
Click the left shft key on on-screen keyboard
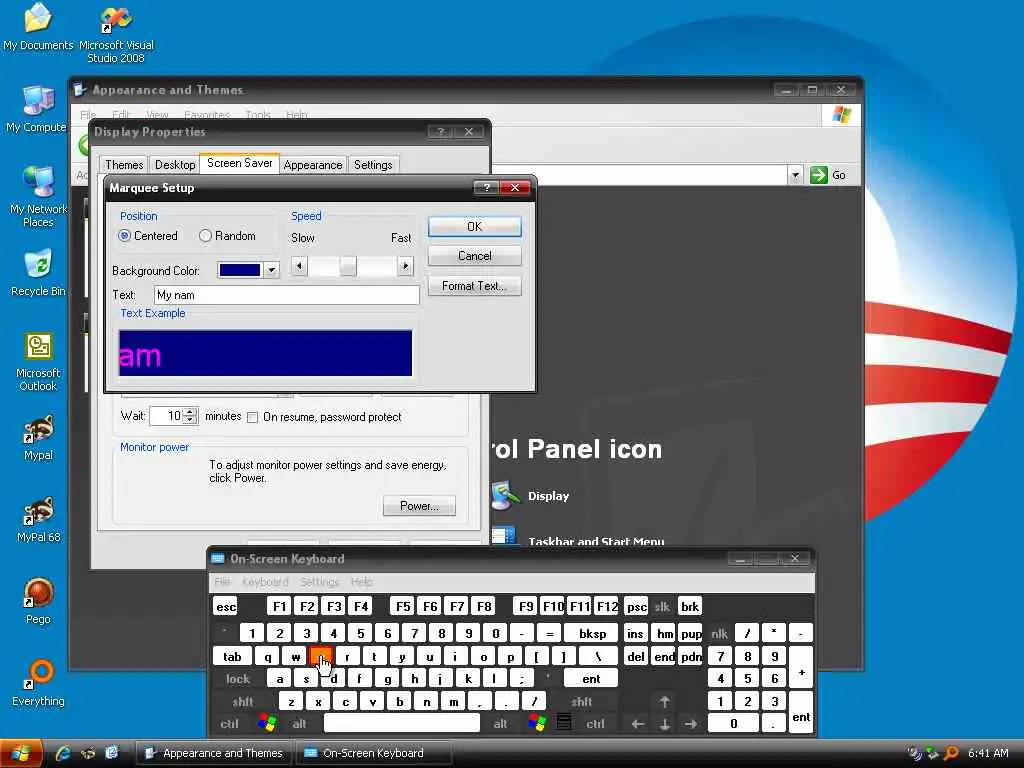click(242, 702)
